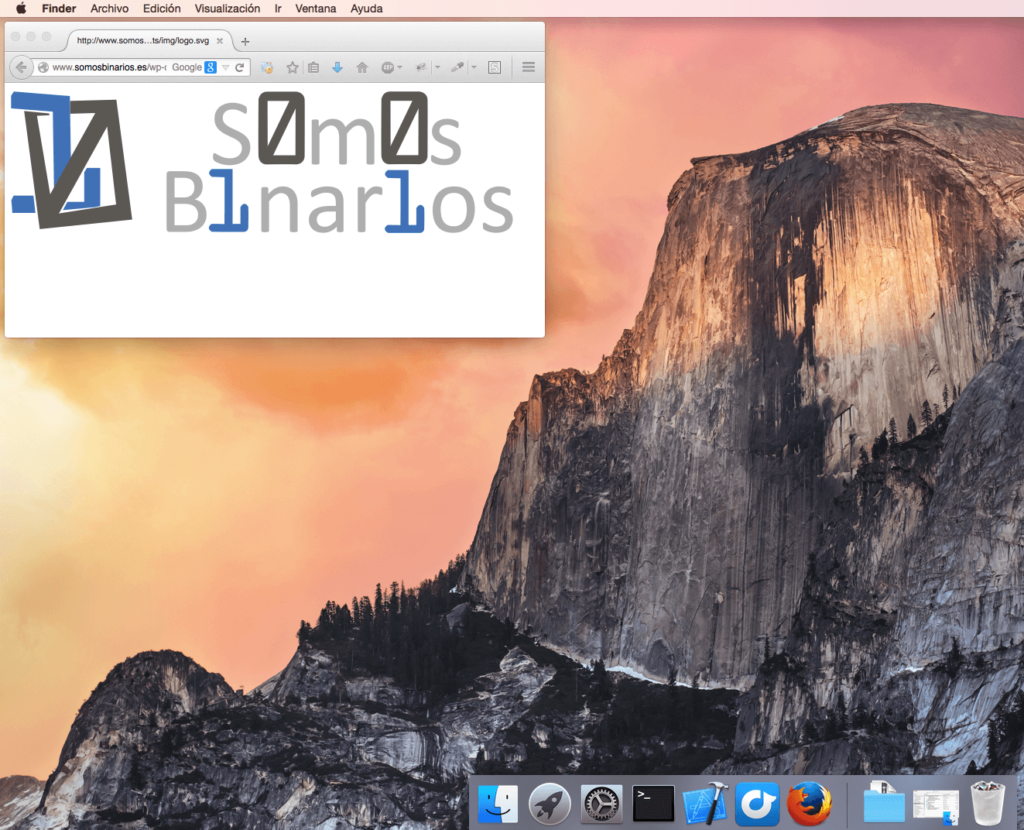This screenshot has width=1024, height=830.
Task: Click the Google search box
Action: click(x=186, y=67)
